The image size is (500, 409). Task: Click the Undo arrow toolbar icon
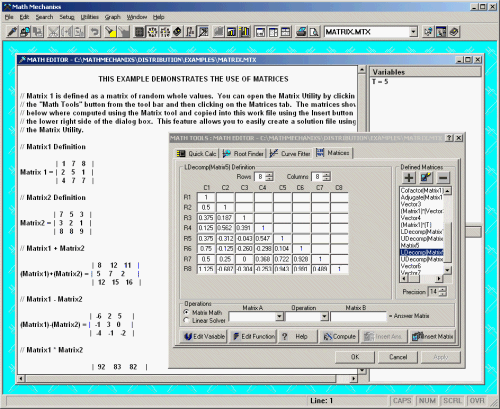(95, 32)
